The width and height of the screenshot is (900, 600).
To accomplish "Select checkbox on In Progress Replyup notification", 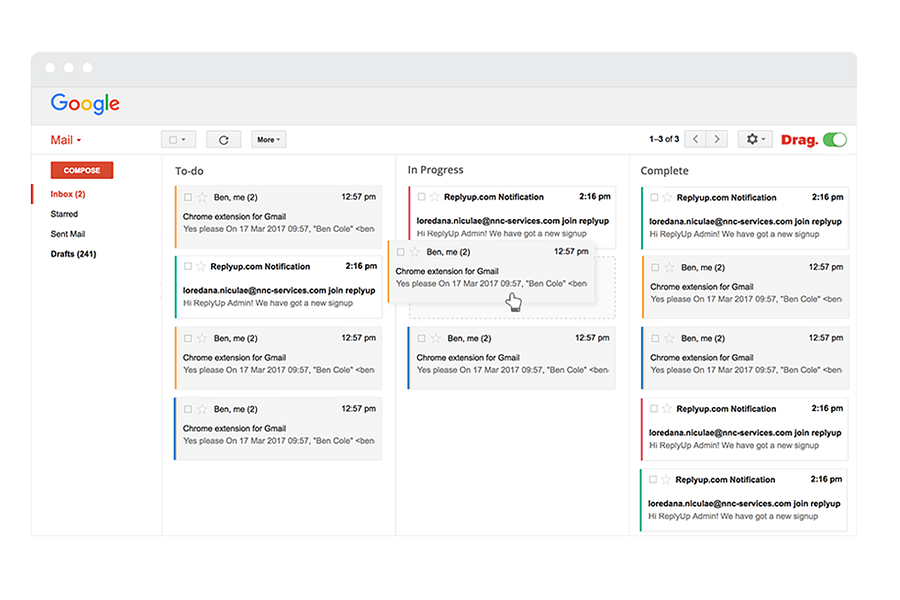I will pos(421,197).
